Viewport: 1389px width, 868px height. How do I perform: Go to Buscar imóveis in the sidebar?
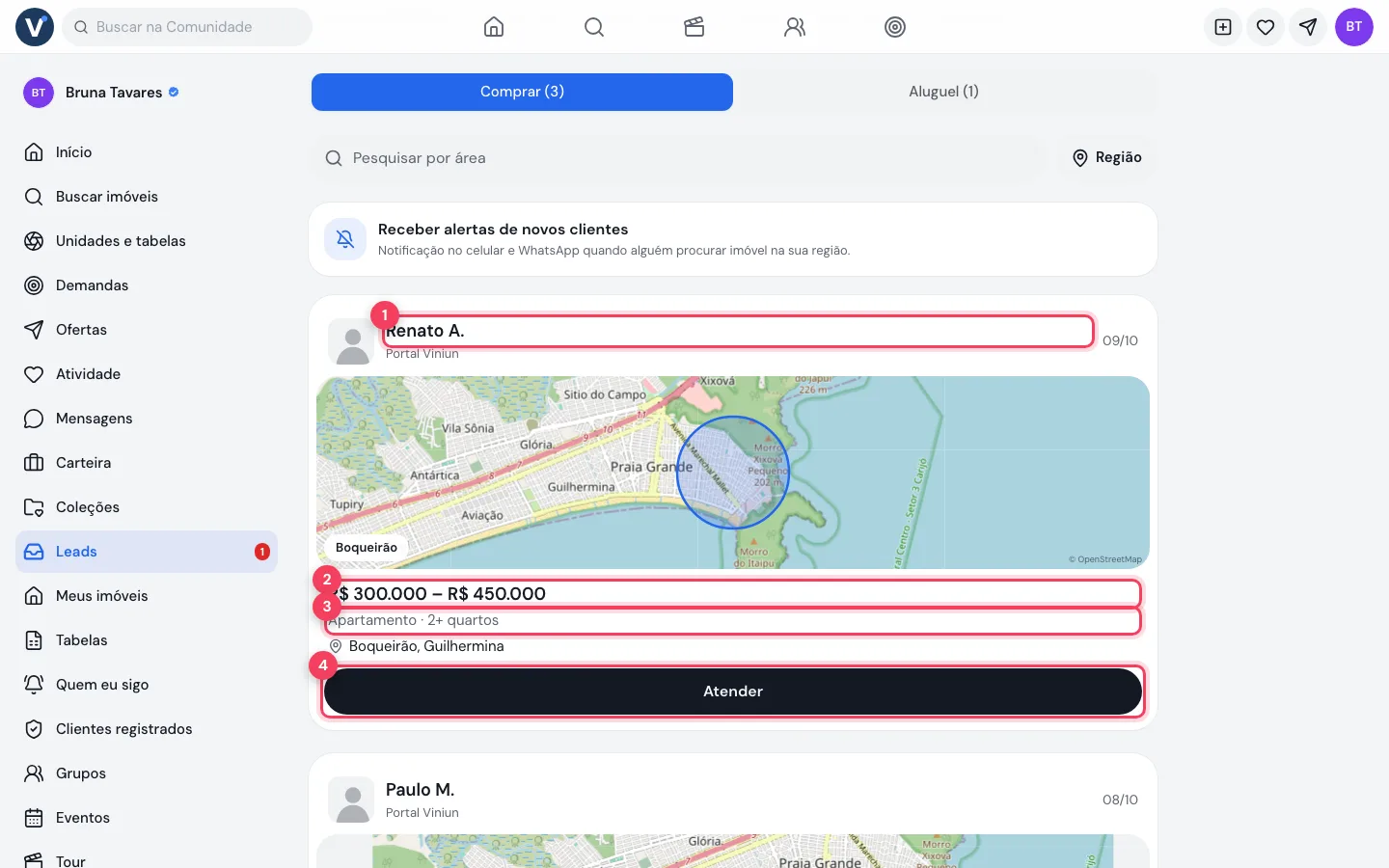[147, 197]
